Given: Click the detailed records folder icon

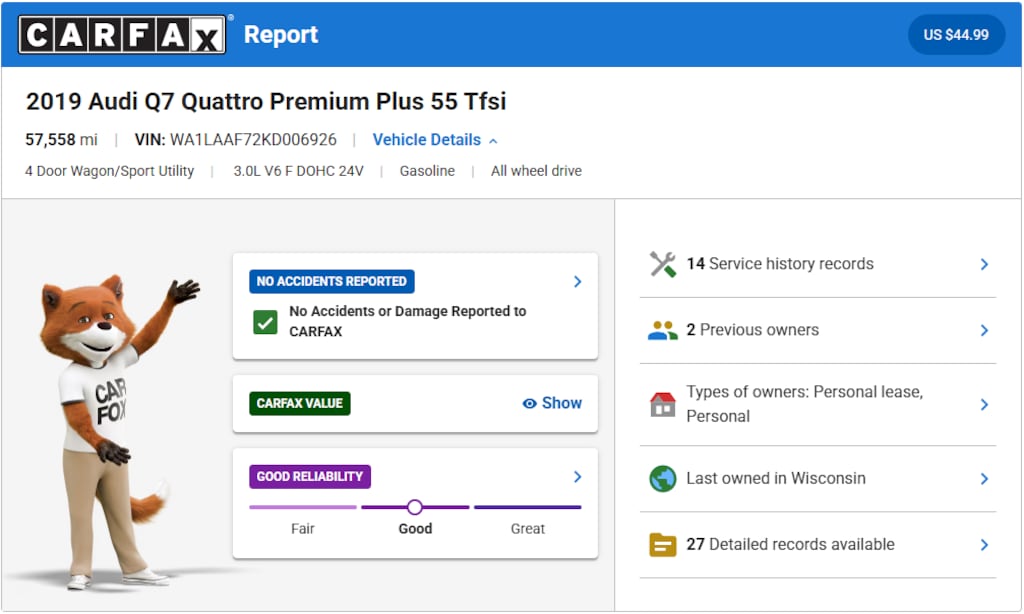Looking at the screenshot, I should tap(662, 545).
